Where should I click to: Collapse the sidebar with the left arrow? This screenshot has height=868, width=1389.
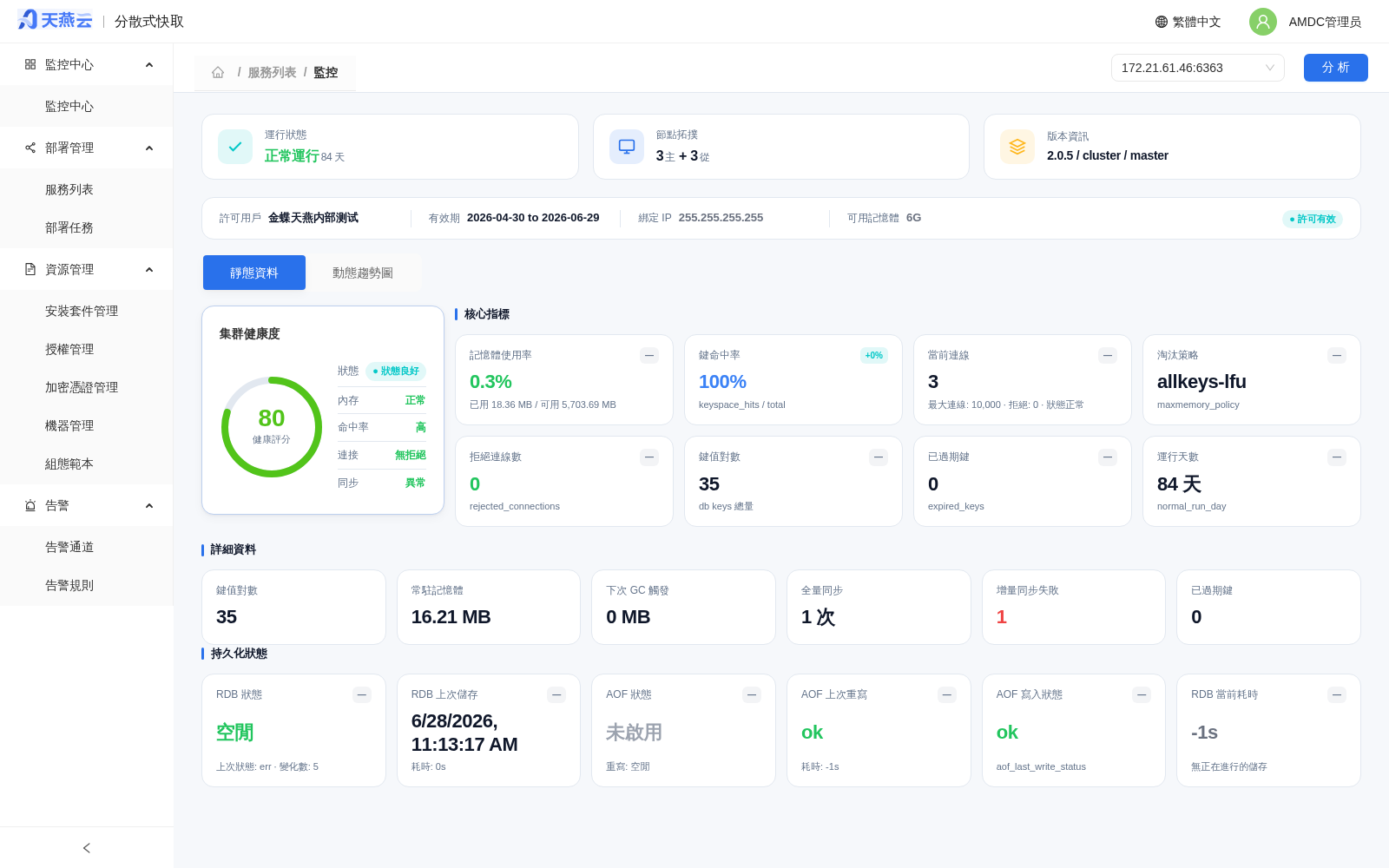[87, 848]
